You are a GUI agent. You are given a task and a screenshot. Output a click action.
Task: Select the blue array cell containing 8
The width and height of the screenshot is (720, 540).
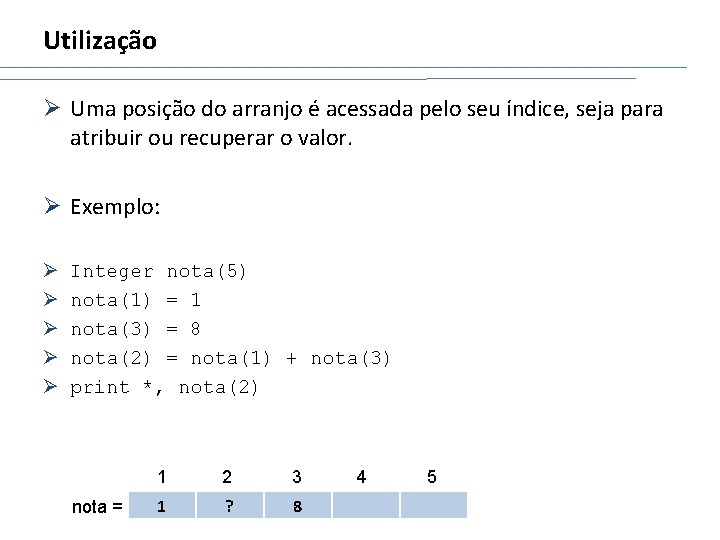pos(297,506)
